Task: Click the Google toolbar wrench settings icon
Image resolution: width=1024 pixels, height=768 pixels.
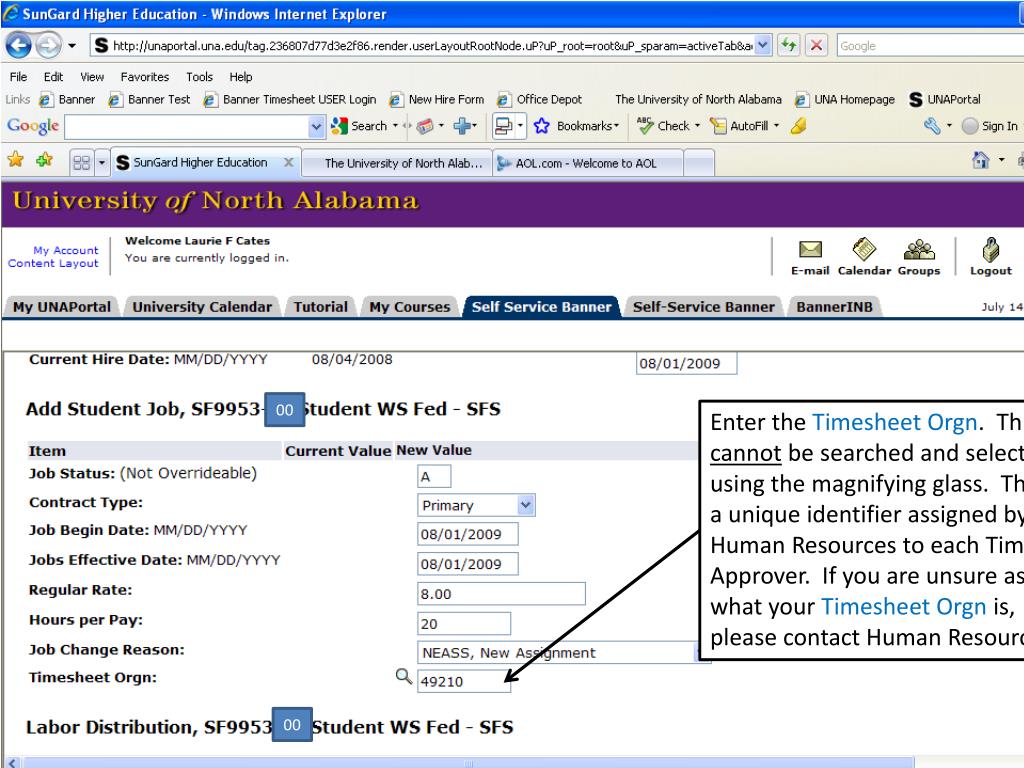Action: click(932, 125)
